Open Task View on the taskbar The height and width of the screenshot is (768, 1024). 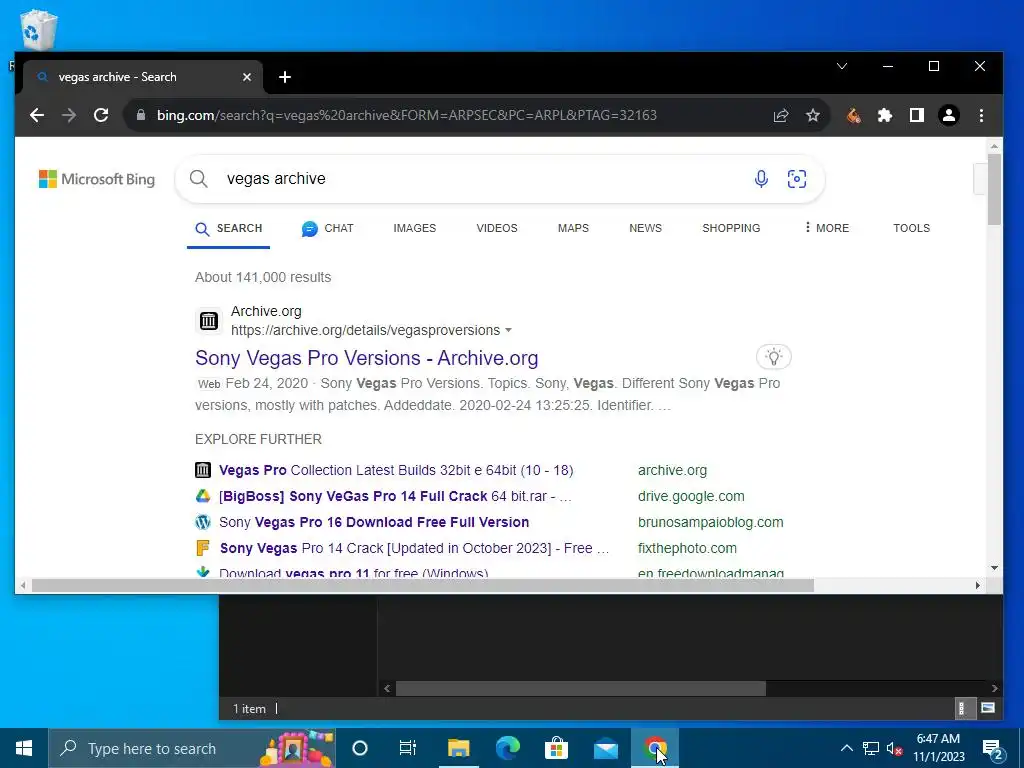click(408, 748)
